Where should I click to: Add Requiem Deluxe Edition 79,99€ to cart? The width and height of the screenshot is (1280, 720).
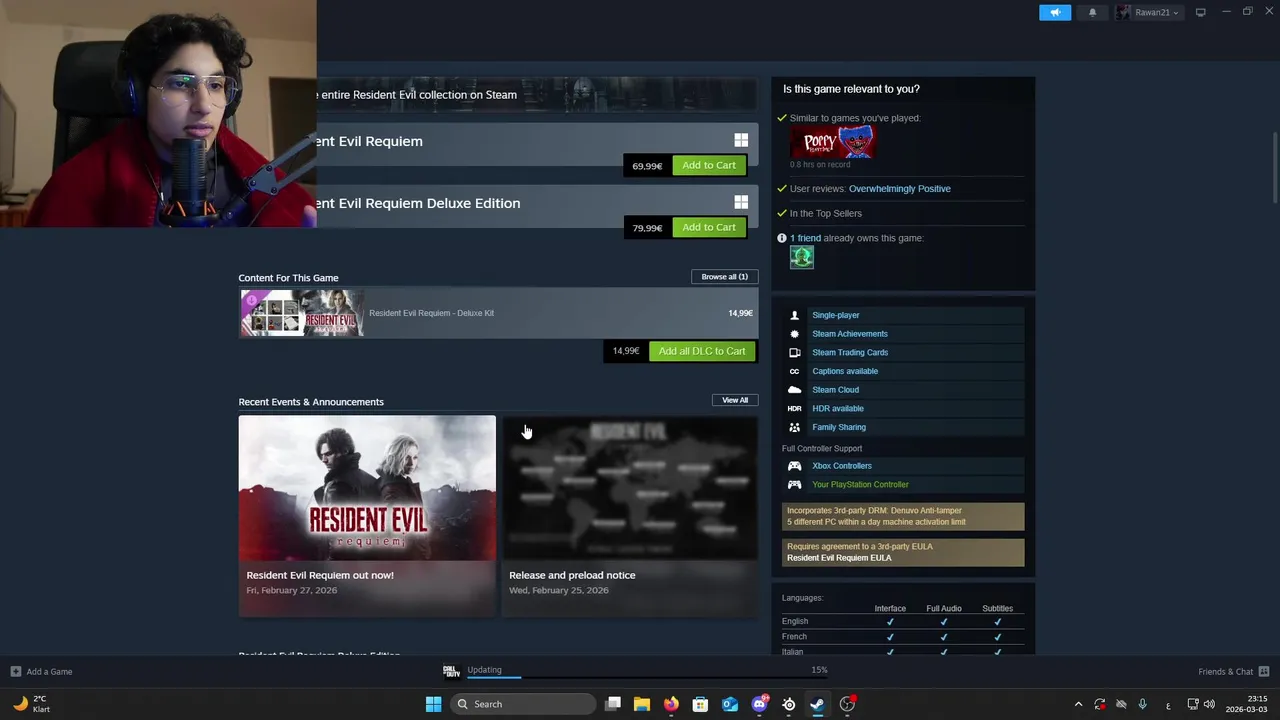[709, 227]
